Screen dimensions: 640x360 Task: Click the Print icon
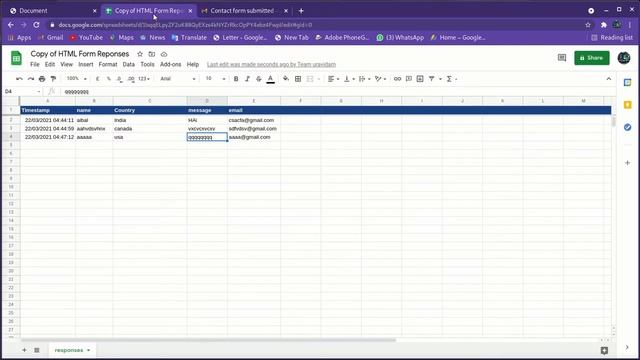tap(42, 79)
